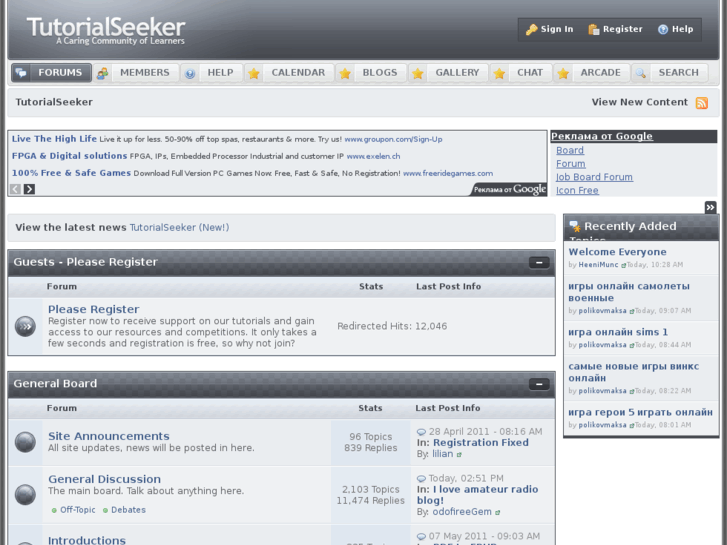Collapse the General Board category

point(539,384)
